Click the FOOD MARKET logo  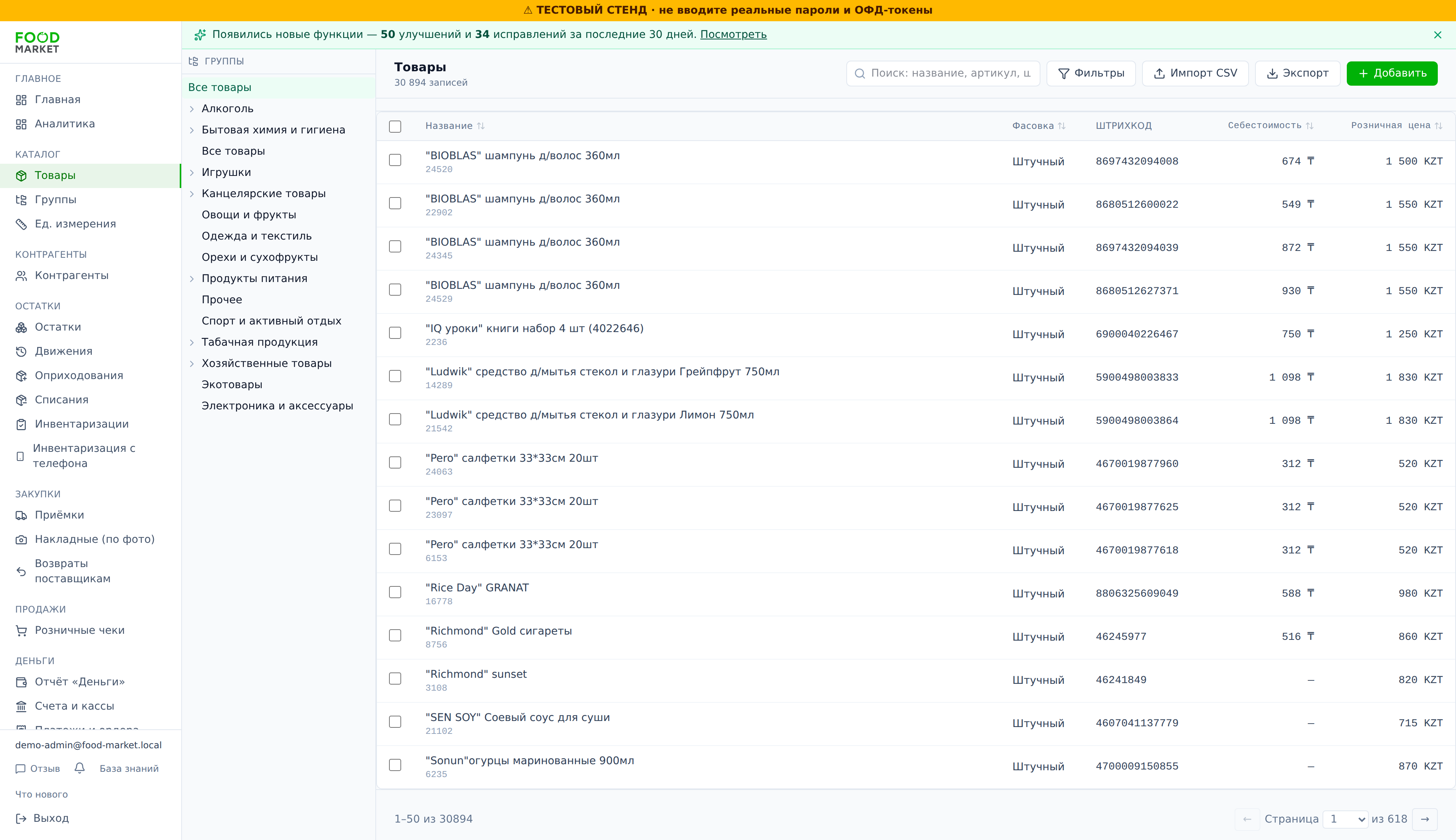pos(38,43)
